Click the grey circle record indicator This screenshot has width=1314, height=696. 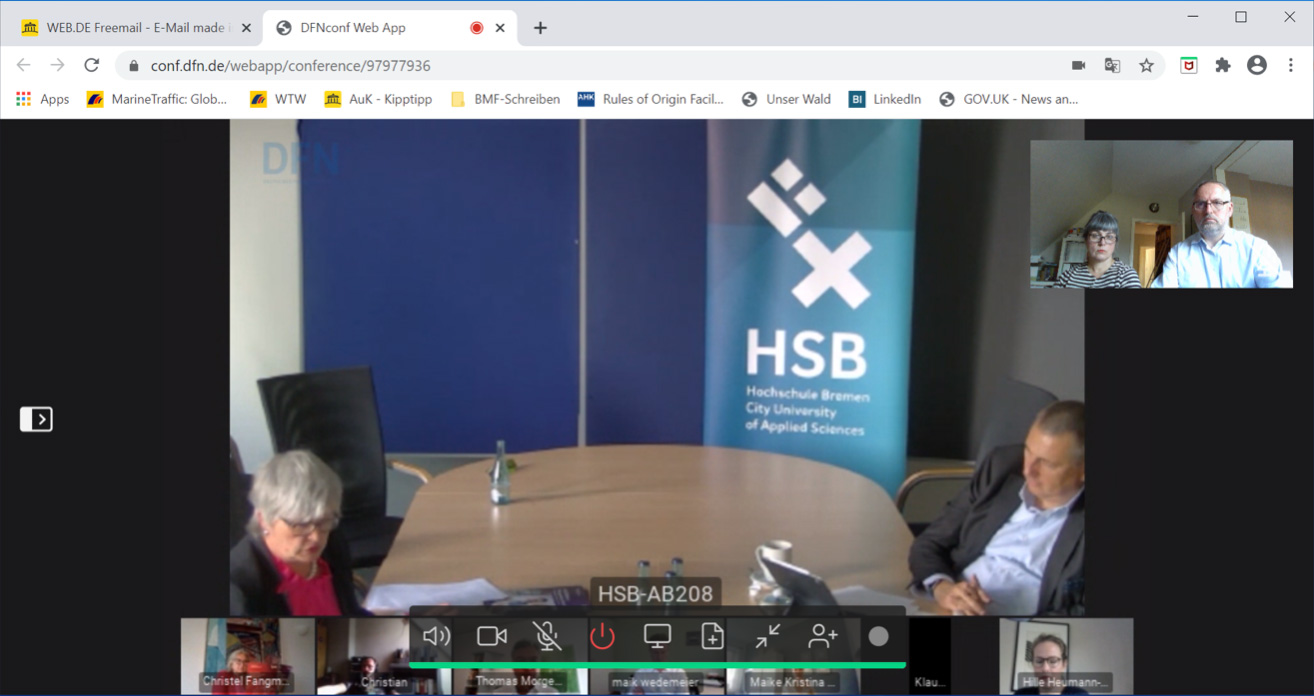point(878,636)
